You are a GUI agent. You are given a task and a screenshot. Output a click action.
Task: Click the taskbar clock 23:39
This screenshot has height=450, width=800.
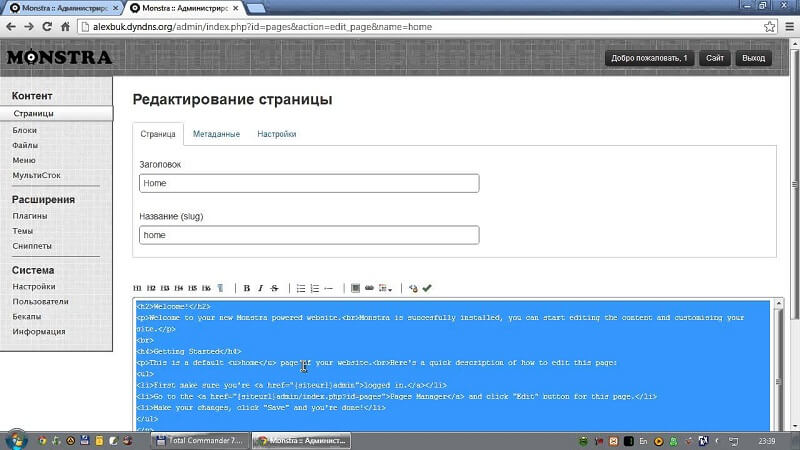click(x=766, y=441)
